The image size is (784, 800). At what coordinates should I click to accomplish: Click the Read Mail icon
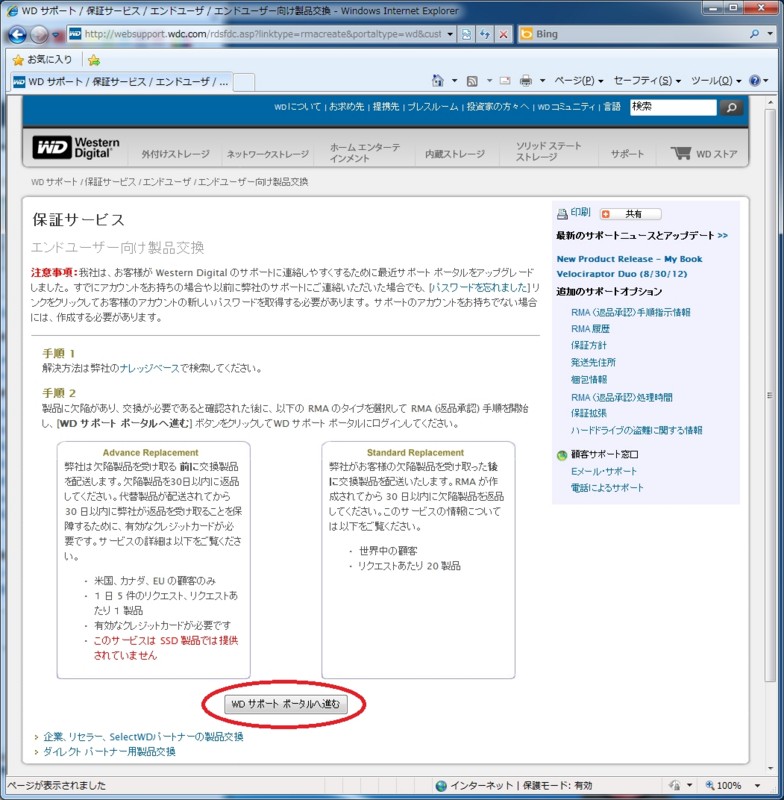tap(505, 81)
